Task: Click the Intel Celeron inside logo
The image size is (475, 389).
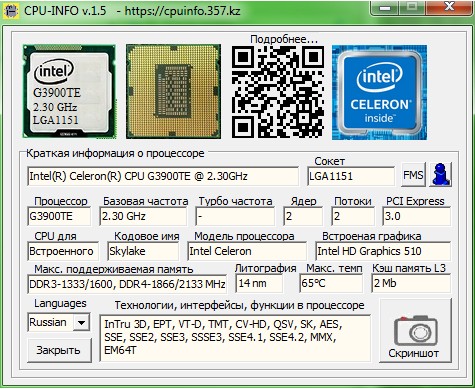Action: click(379, 92)
